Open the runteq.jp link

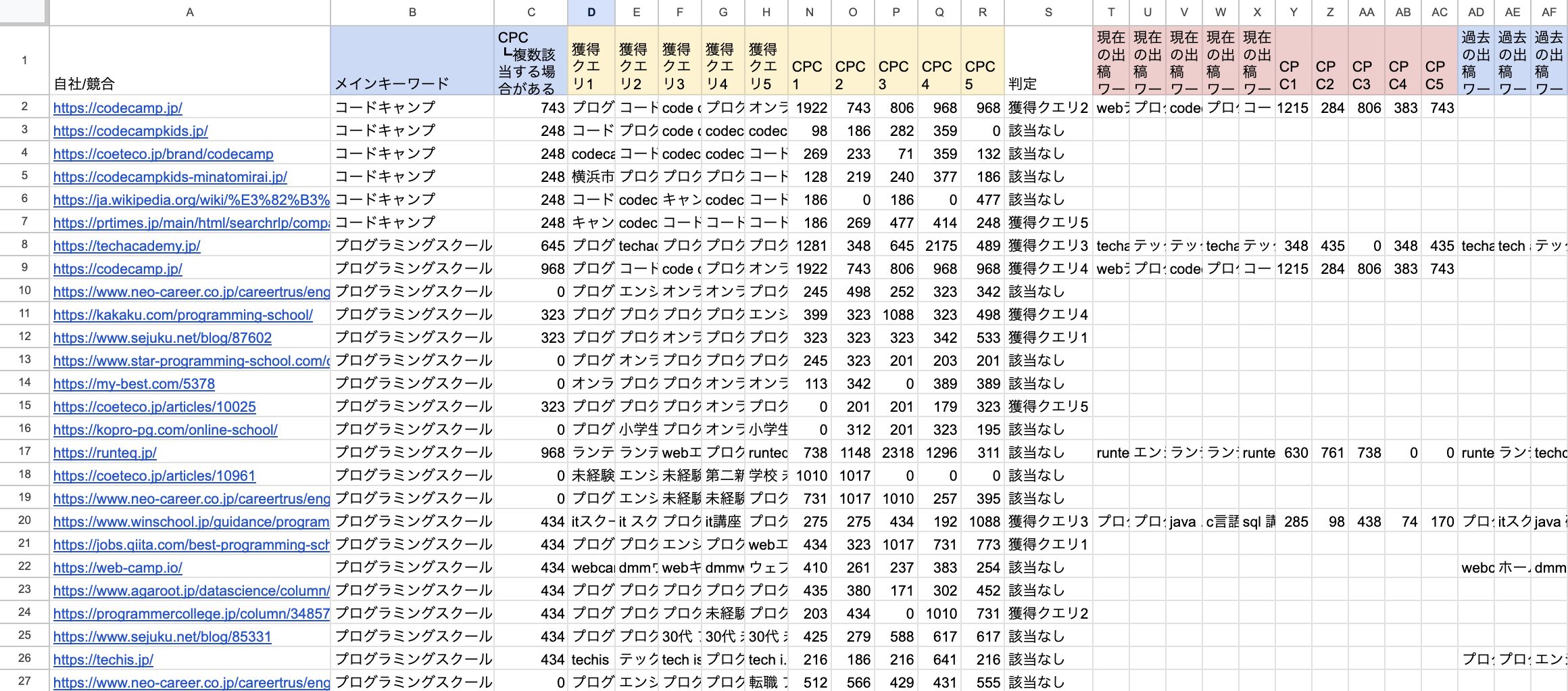tap(105, 452)
